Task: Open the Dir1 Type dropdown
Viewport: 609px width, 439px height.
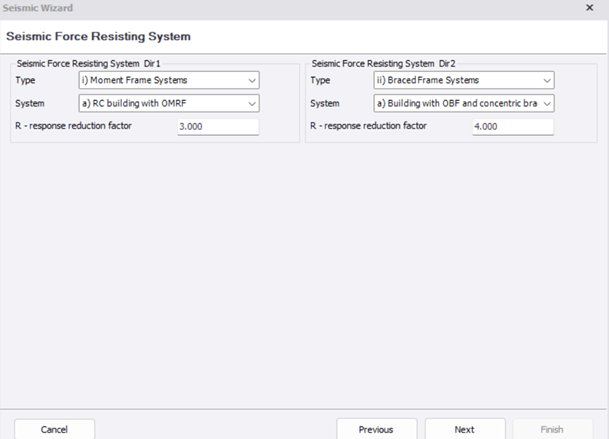Action: 169,80
